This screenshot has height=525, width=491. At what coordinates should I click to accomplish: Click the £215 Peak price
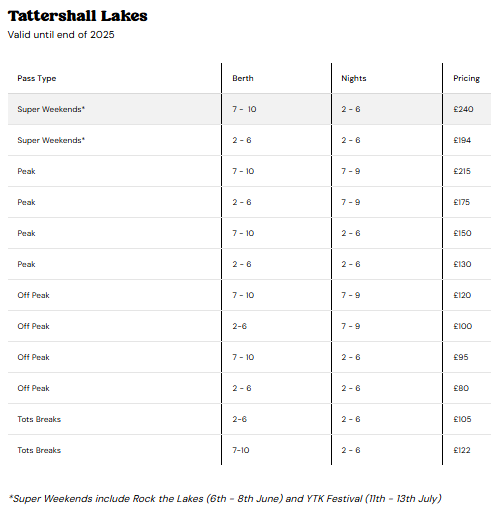click(x=462, y=171)
